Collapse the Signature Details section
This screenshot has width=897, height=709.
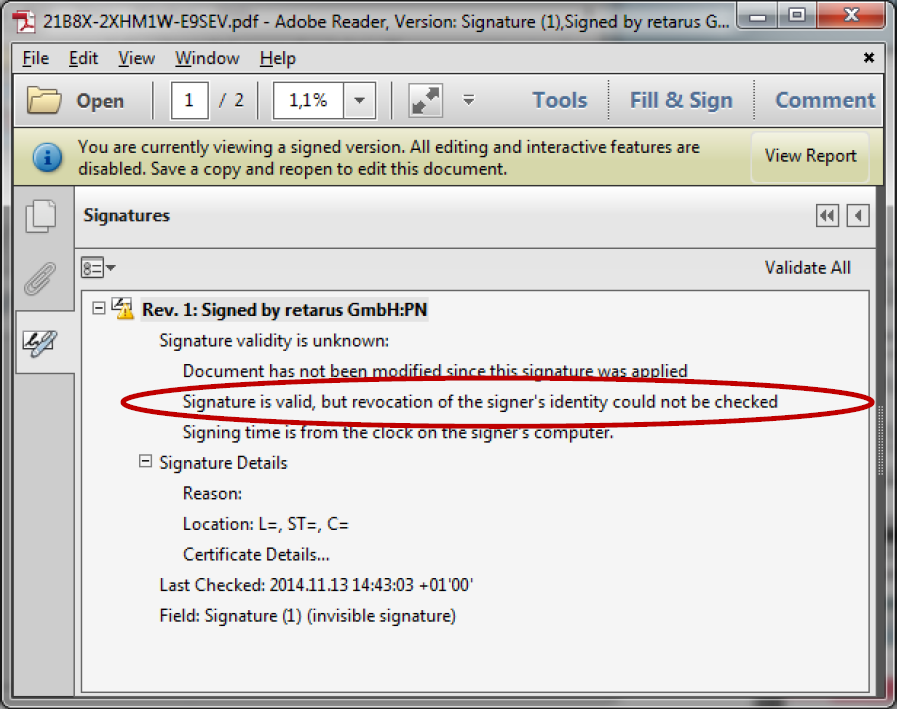coord(145,462)
